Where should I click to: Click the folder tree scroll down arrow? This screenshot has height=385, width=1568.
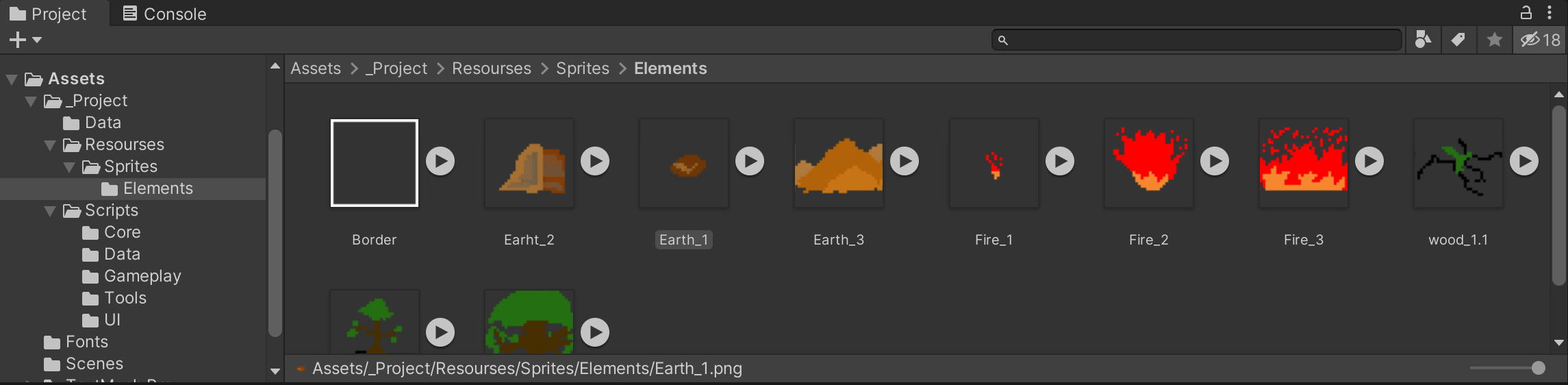(275, 371)
